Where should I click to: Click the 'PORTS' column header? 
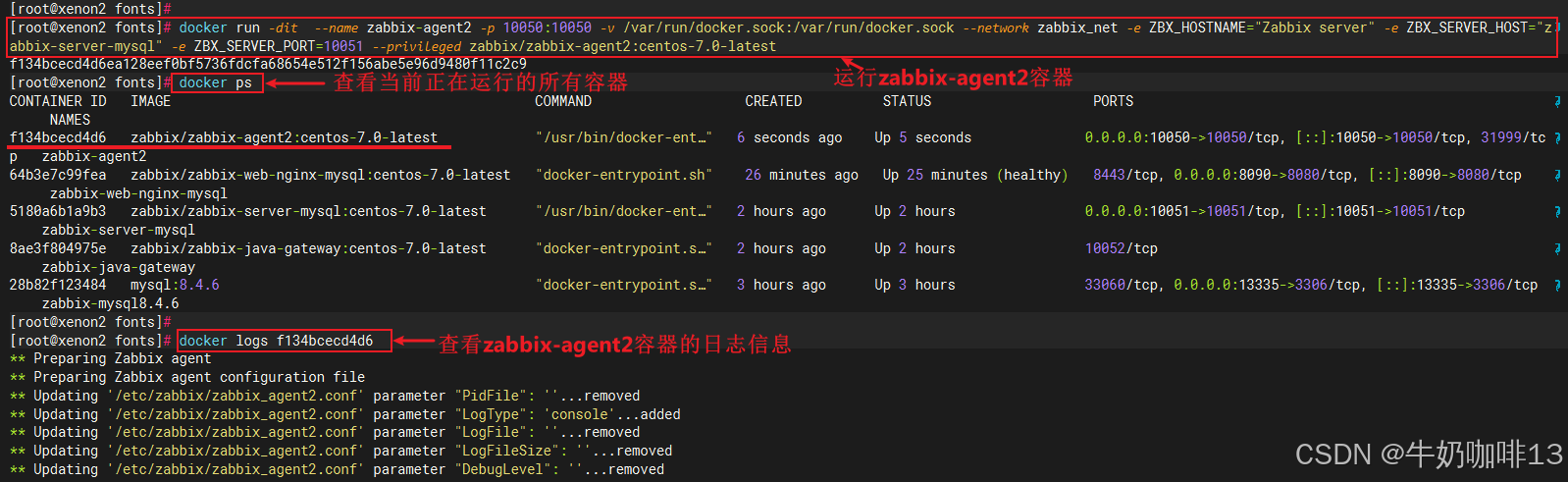1113,101
